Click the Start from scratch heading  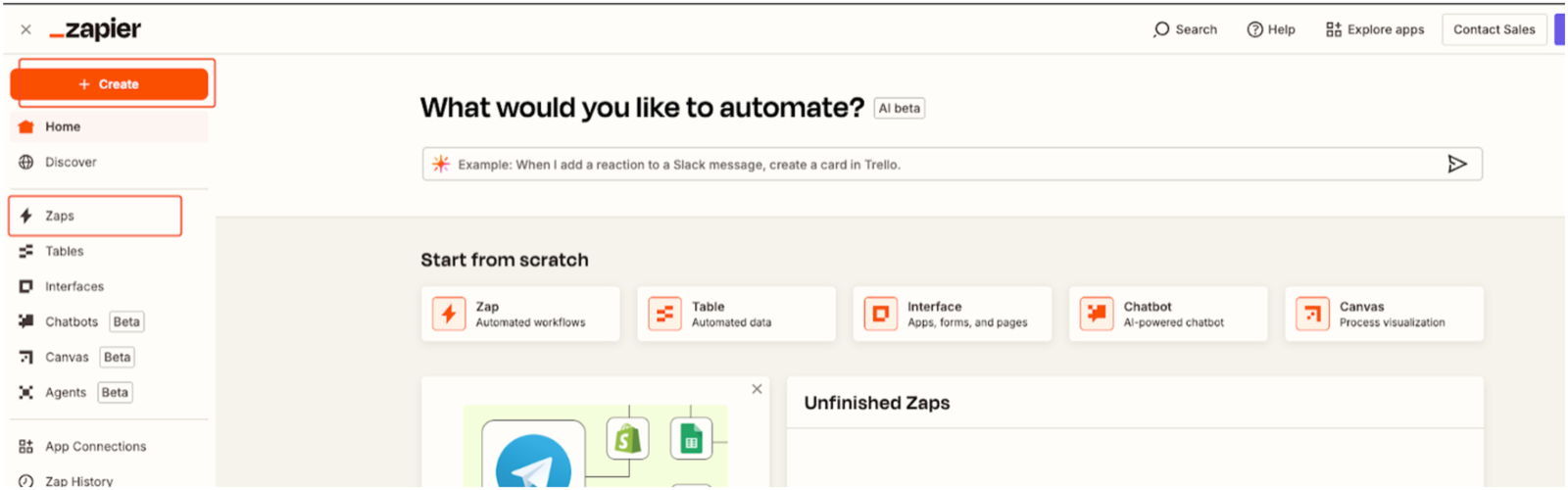[505, 260]
